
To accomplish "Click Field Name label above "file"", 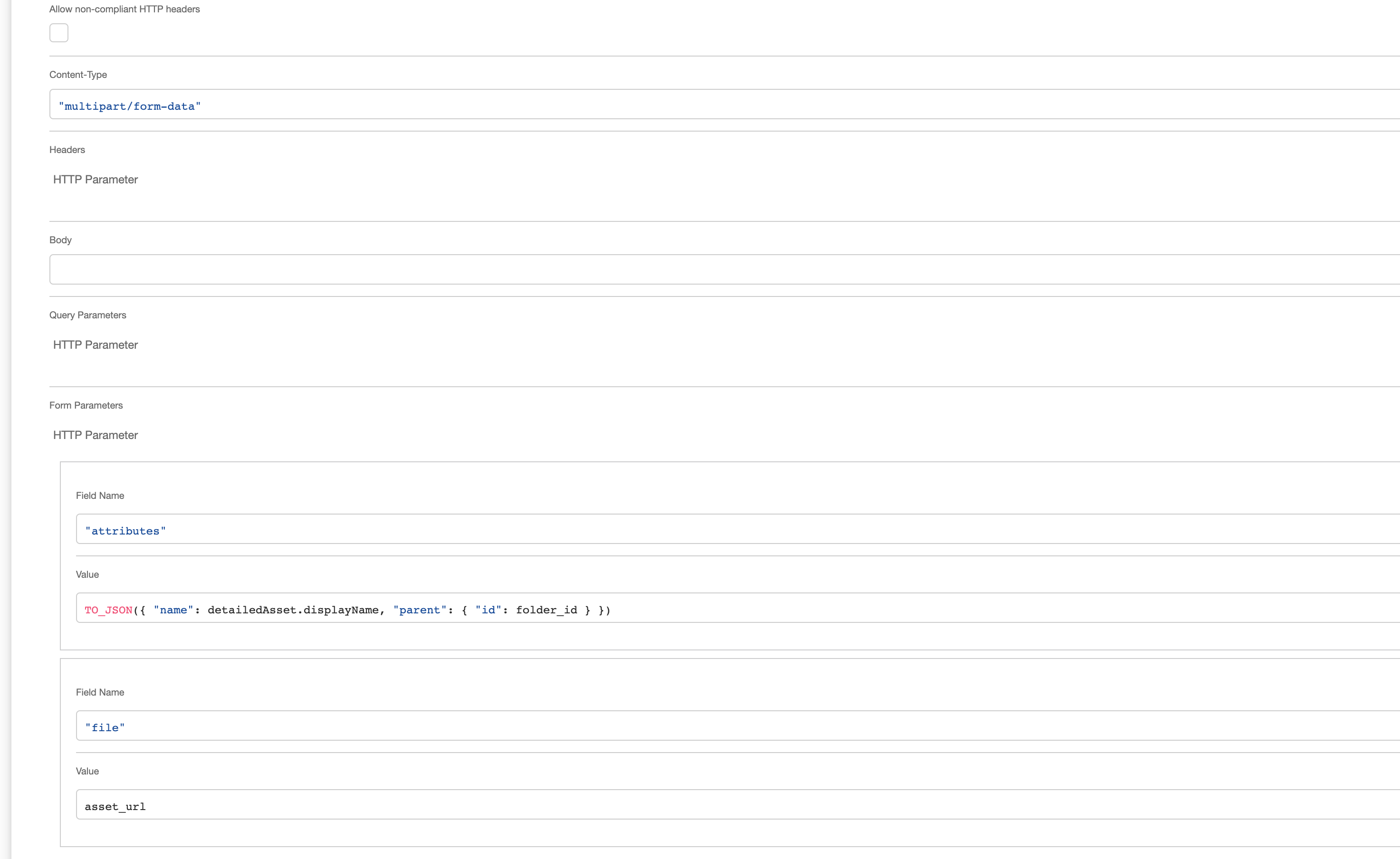I will tap(100, 693).
